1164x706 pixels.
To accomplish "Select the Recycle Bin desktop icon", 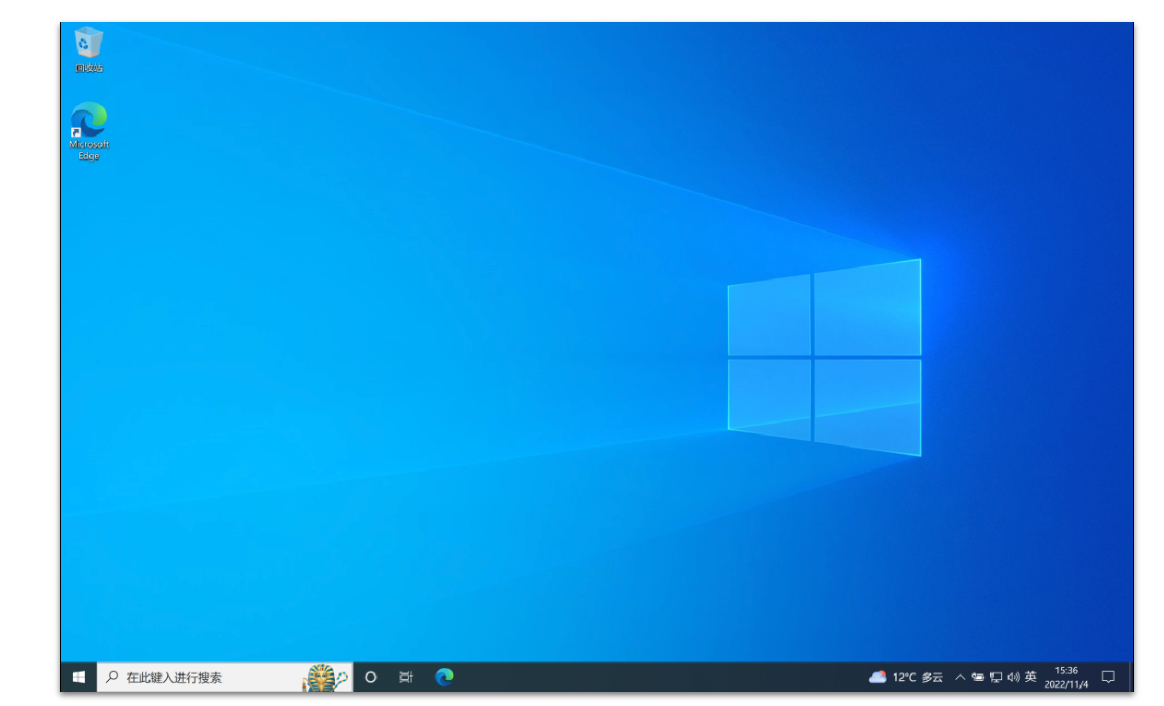I will (88, 49).
